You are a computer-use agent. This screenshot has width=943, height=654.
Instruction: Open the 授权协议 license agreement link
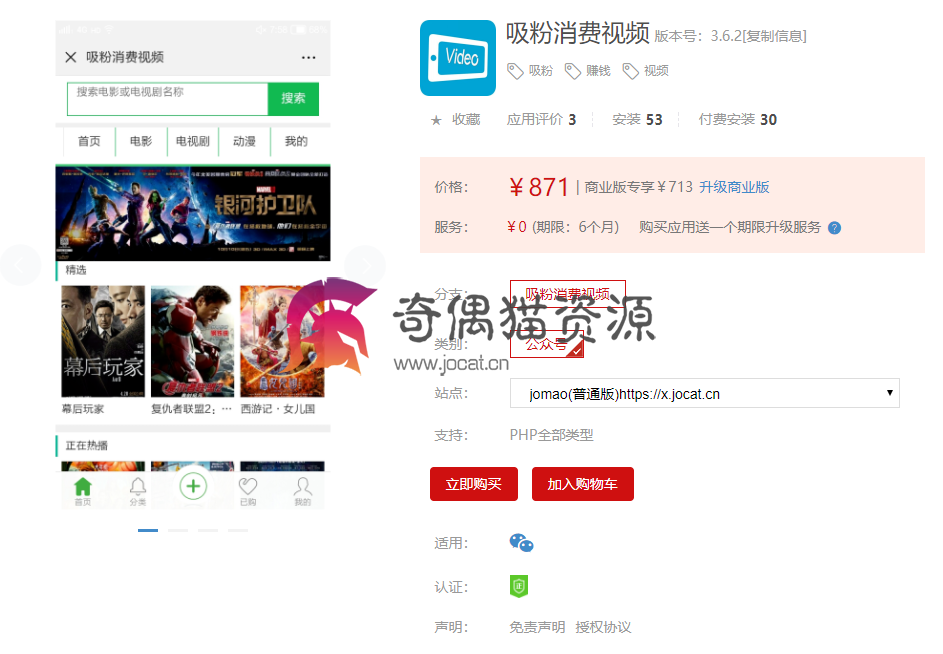603,628
